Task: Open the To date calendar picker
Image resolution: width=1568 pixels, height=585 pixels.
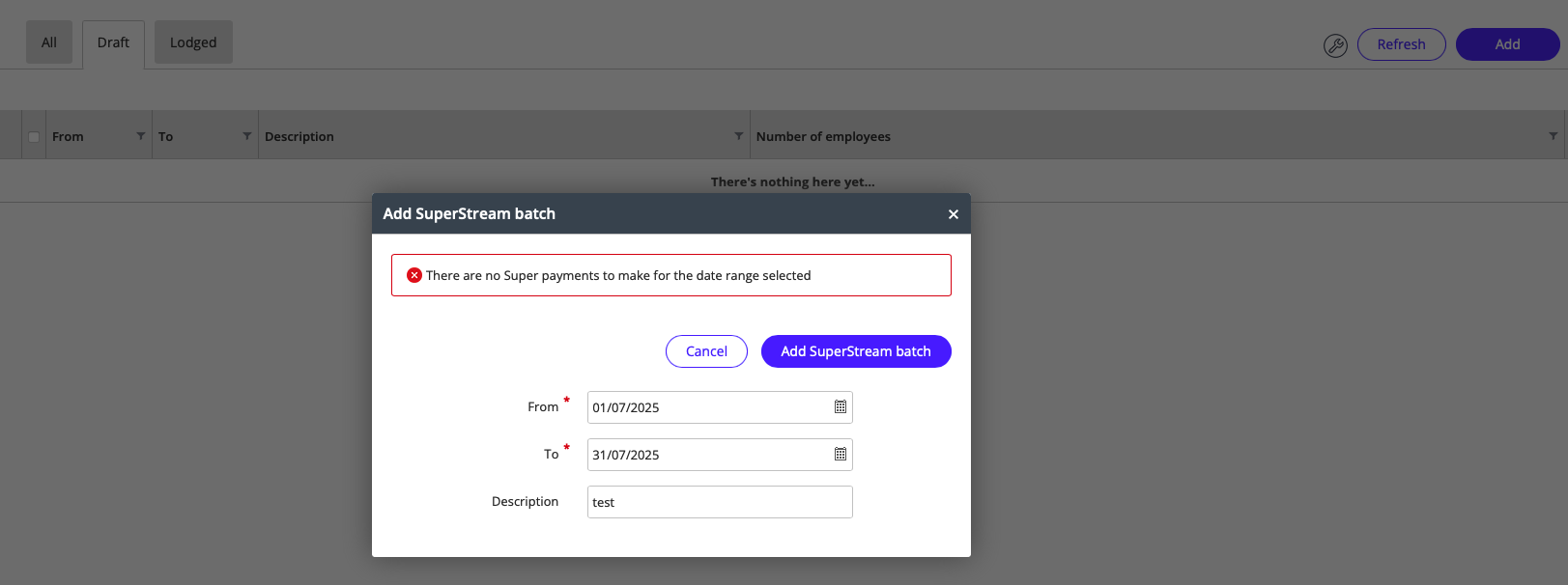Action: click(x=841, y=455)
